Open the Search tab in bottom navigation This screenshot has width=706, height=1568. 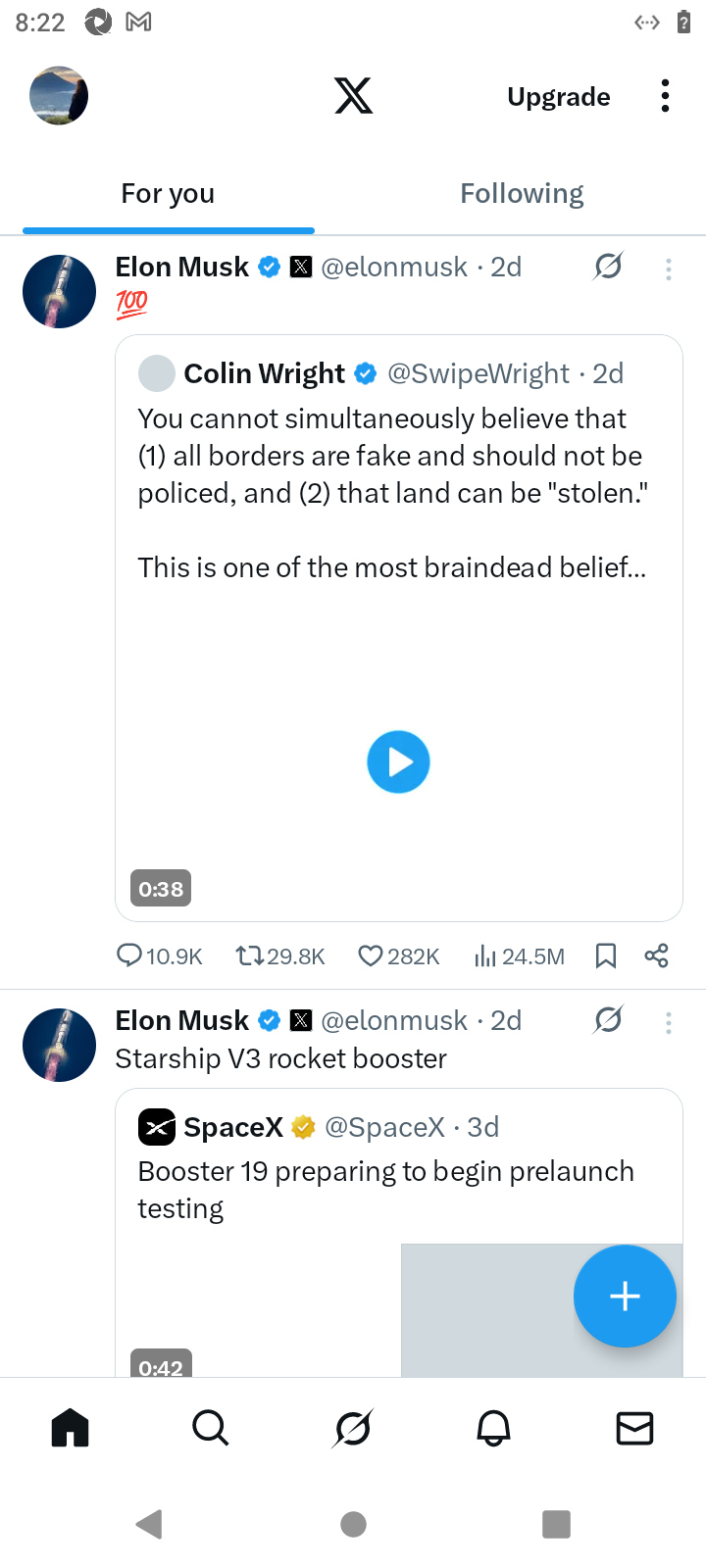point(211,1428)
